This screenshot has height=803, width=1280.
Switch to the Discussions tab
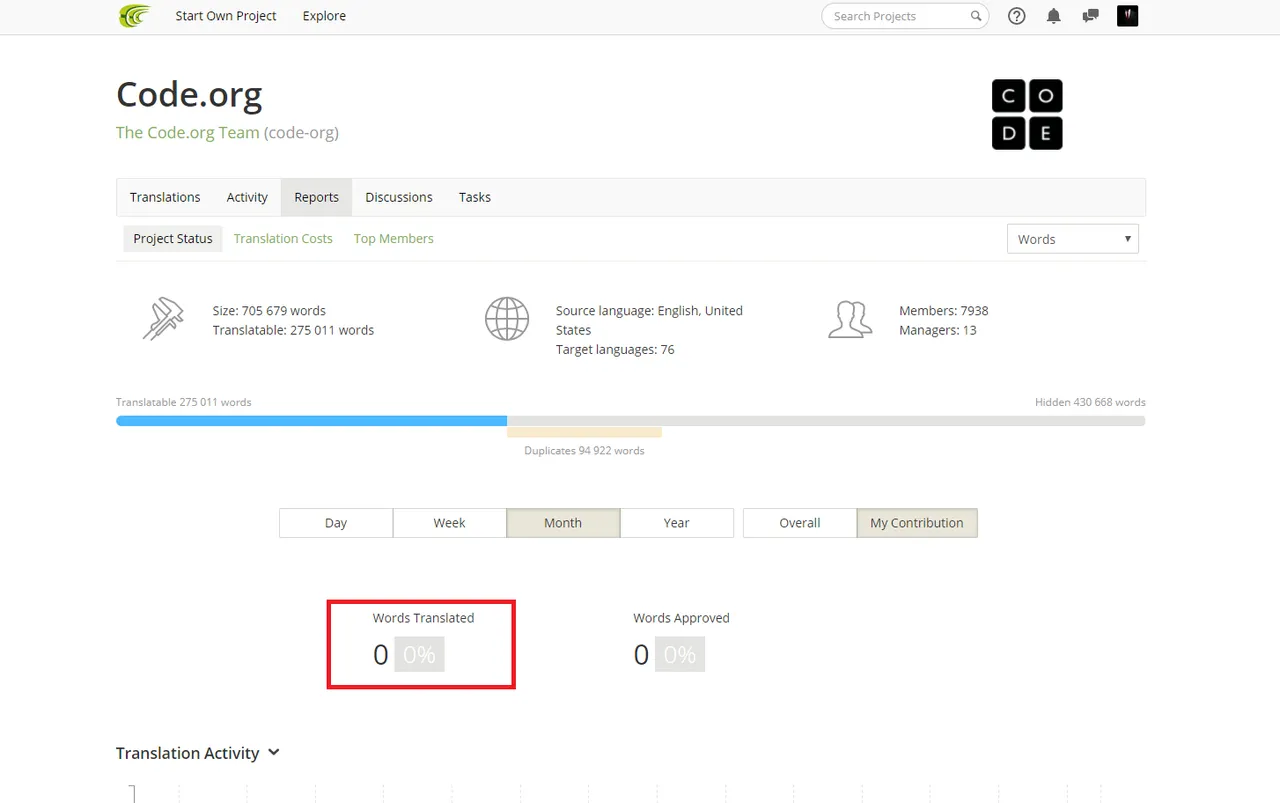399,197
